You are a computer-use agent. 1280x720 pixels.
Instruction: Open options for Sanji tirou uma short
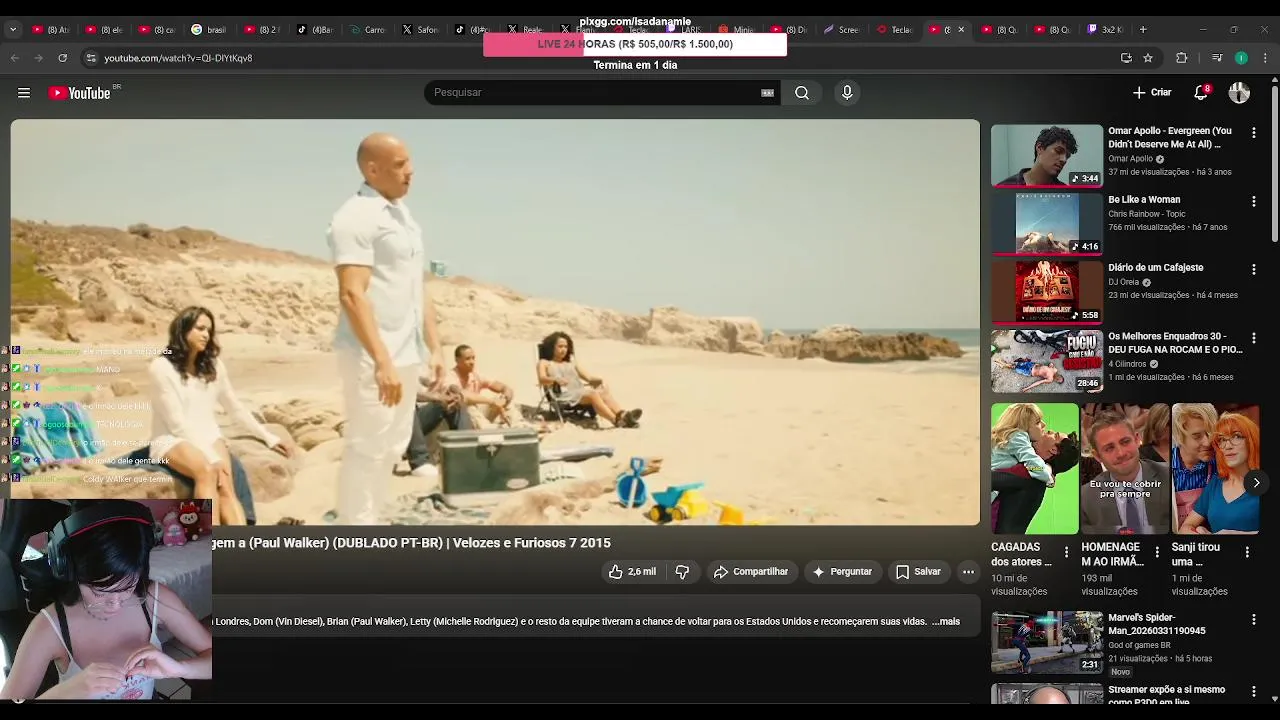tap(1247, 552)
